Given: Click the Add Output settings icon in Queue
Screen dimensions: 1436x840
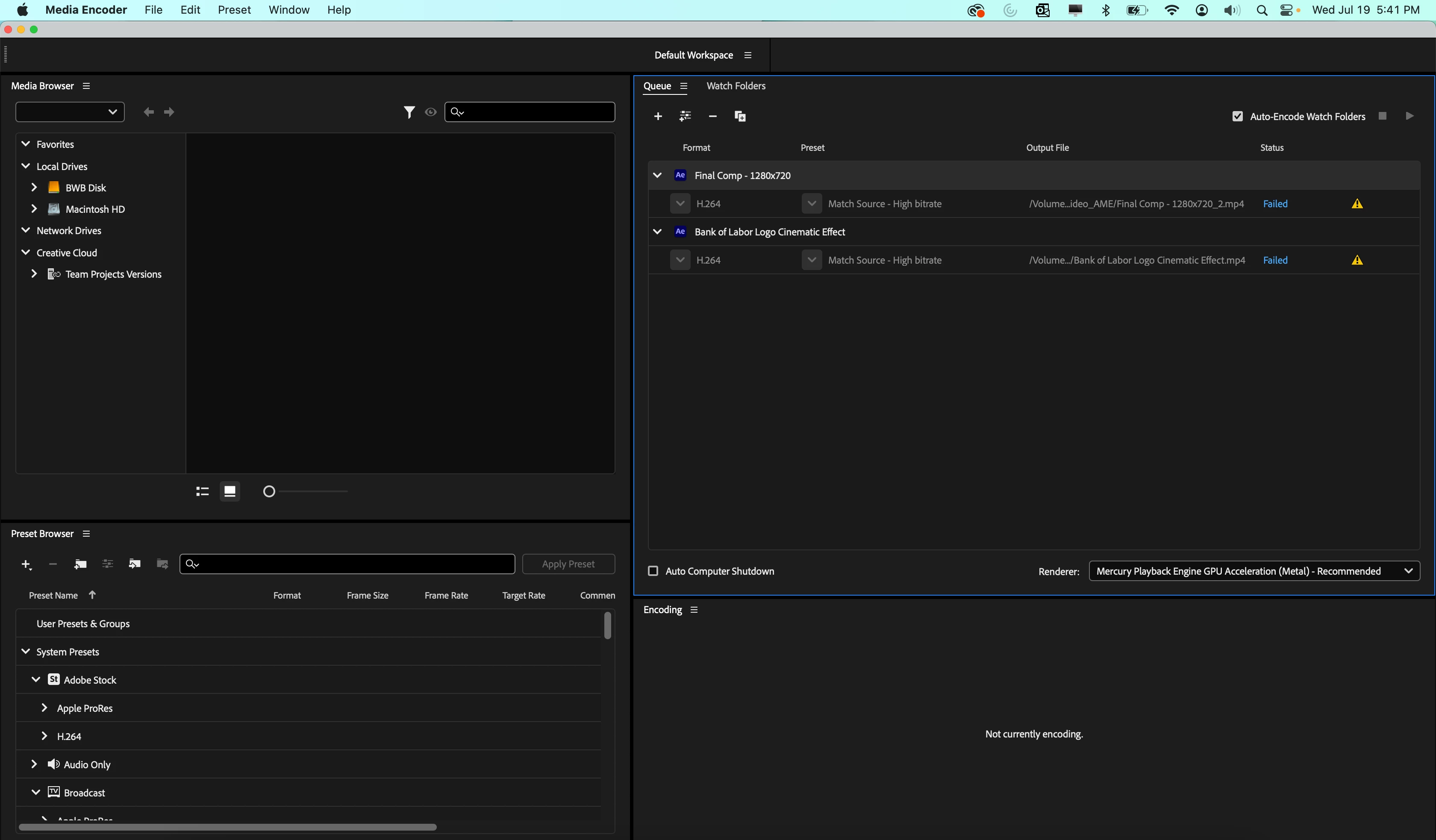Looking at the screenshot, I should pyautogui.click(x=685, y=116).
